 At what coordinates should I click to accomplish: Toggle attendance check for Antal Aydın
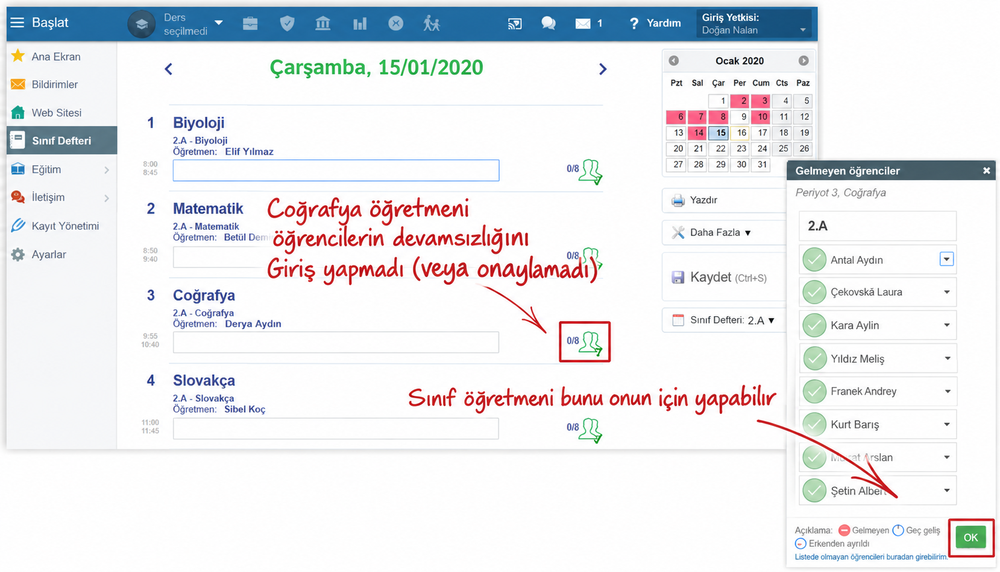(x=814, y=260)
